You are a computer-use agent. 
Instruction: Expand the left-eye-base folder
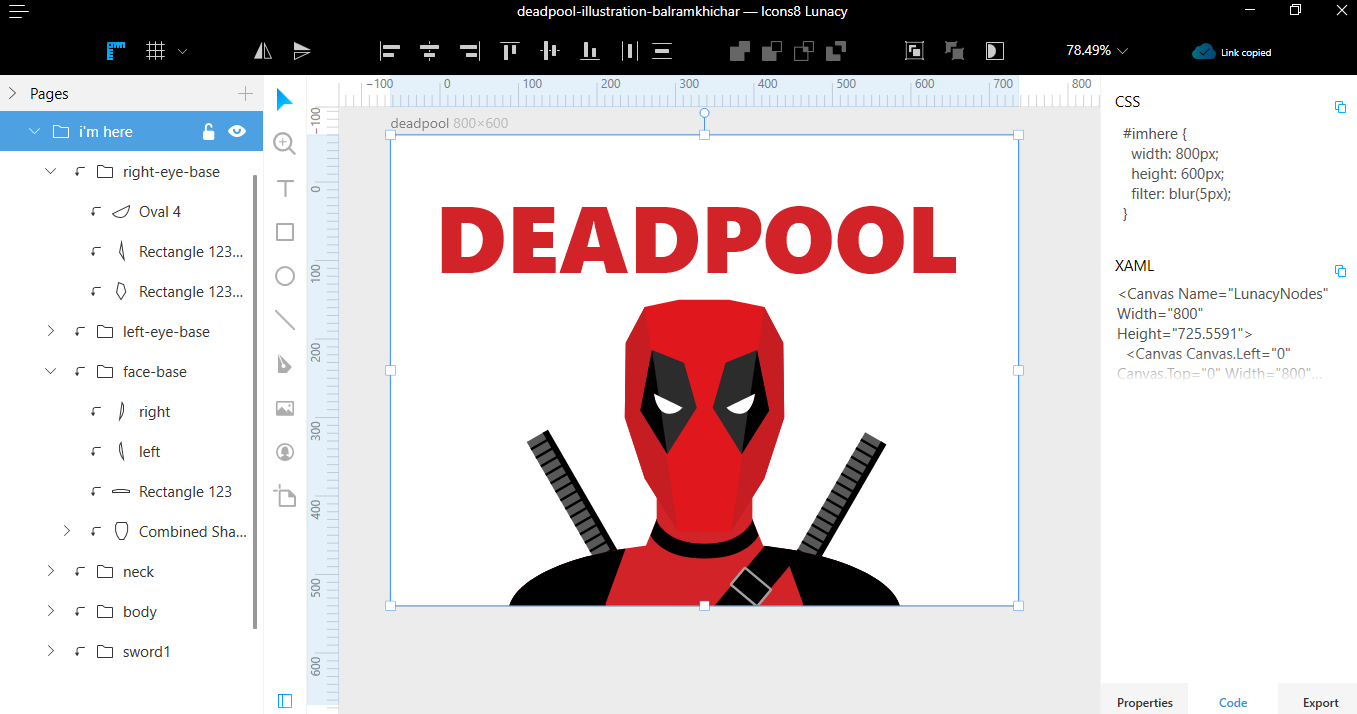51,331
